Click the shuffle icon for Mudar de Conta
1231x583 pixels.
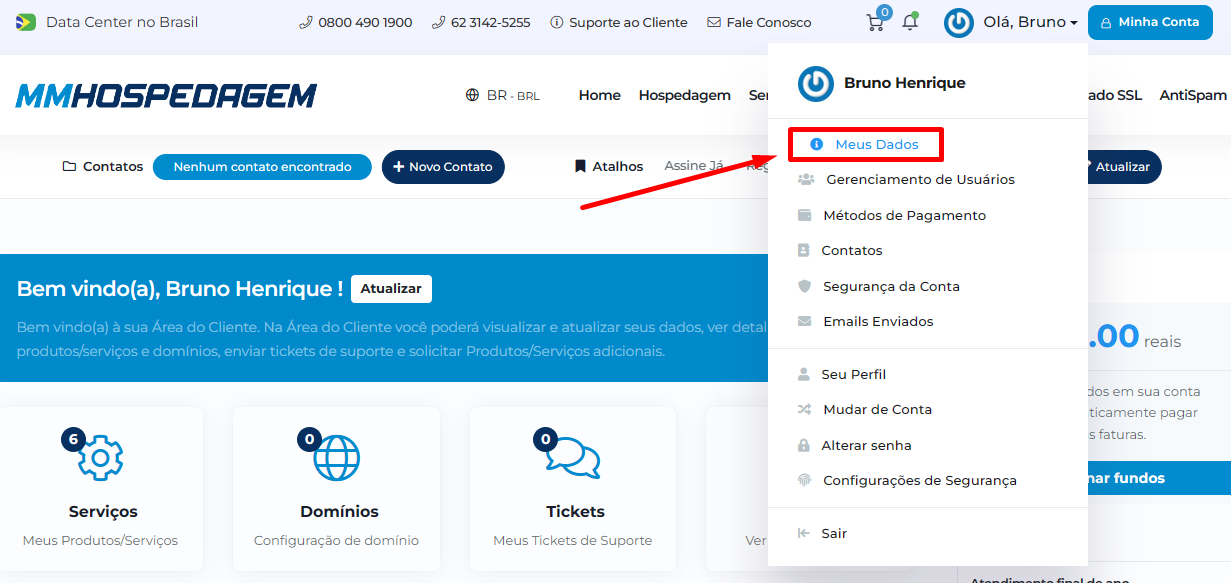[x=804, y=410]
